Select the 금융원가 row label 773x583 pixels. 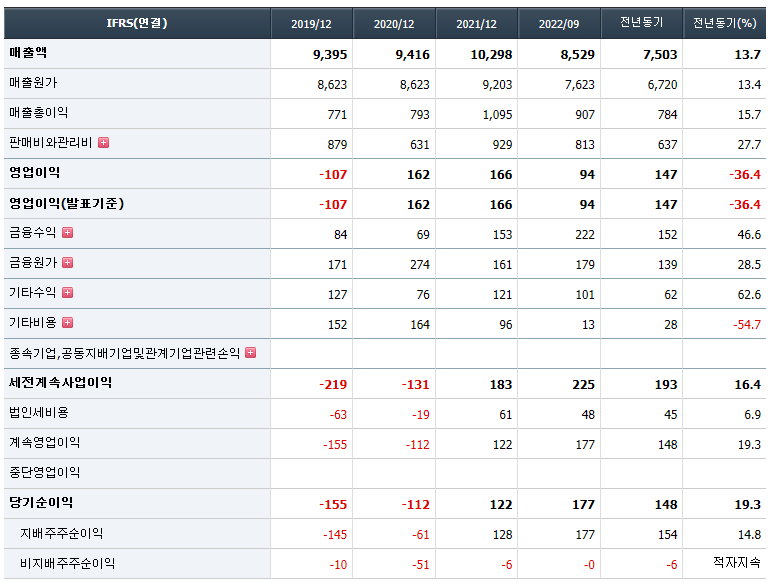coord(33,263)
